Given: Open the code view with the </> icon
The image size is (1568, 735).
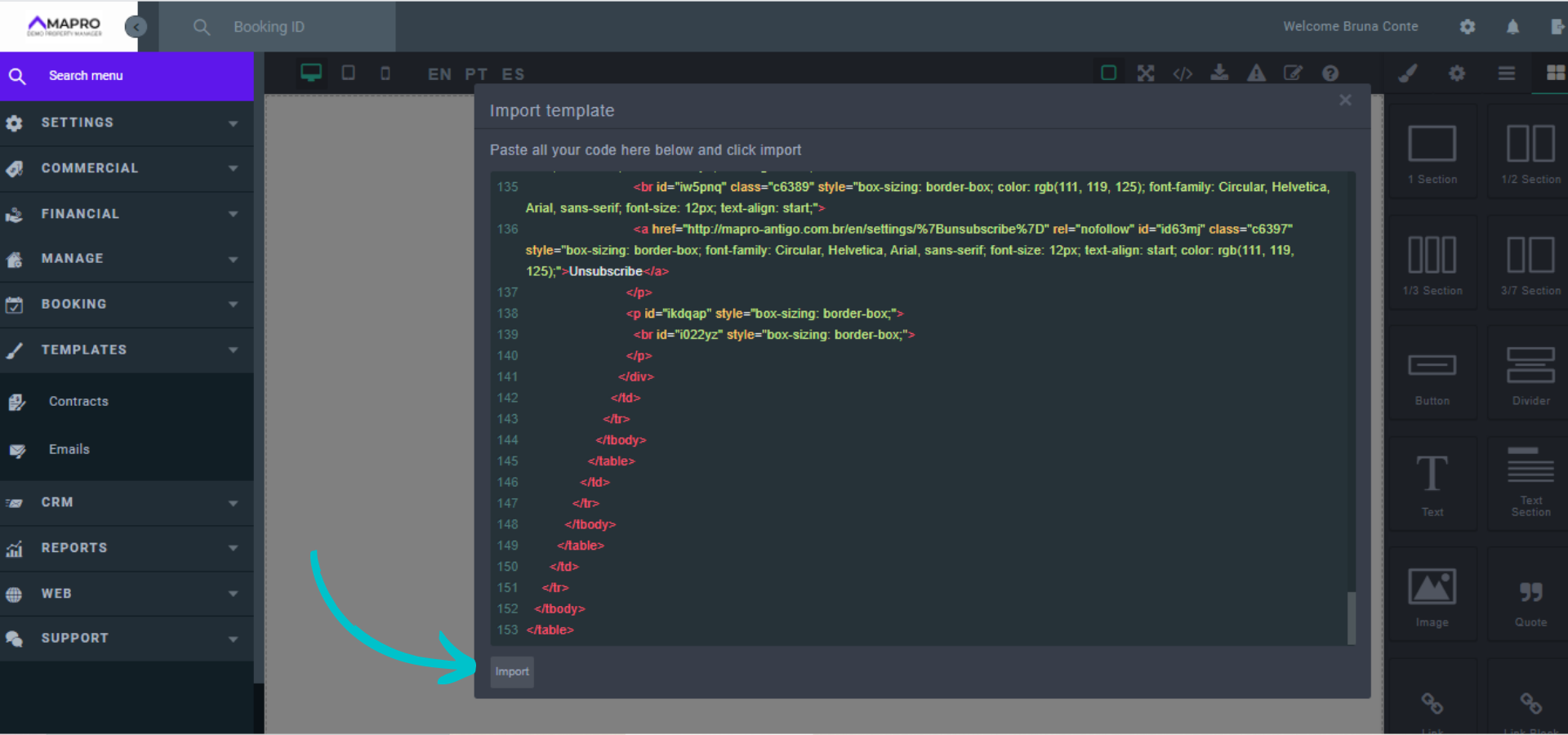Looking at the screenshot, I should [1183, 73].
